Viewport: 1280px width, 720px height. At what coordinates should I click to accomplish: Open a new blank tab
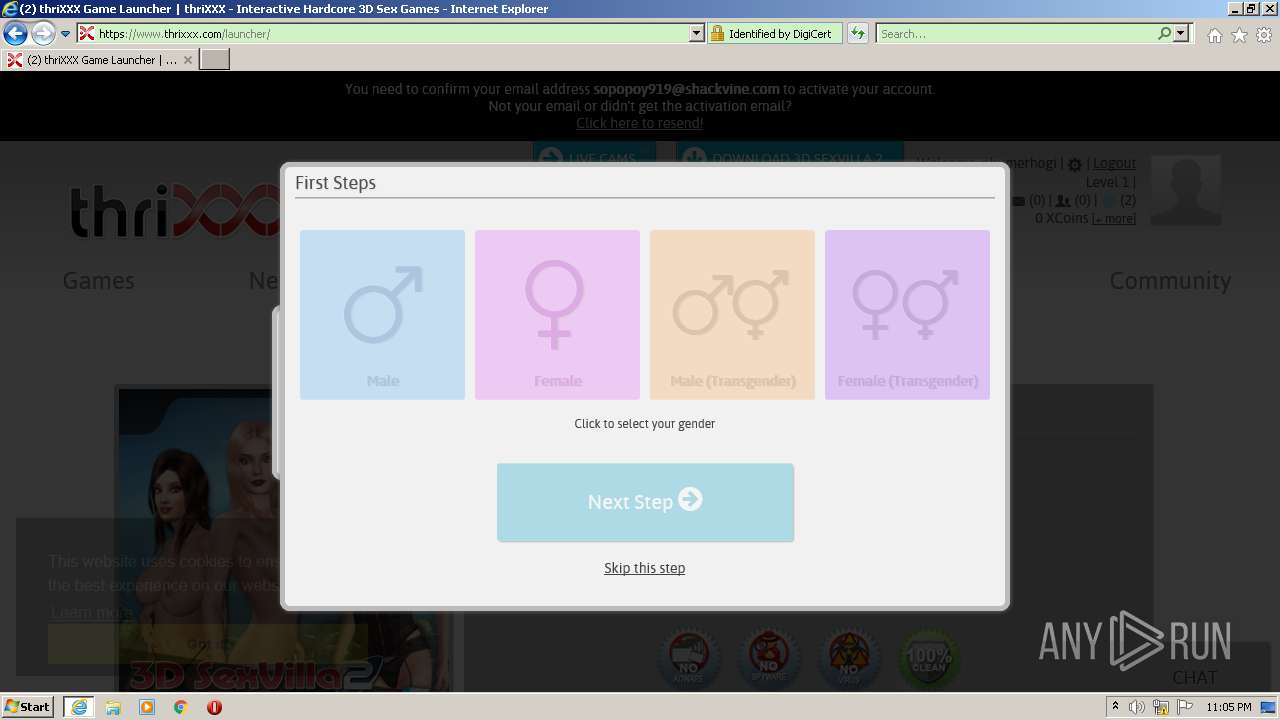coord(215,60)
